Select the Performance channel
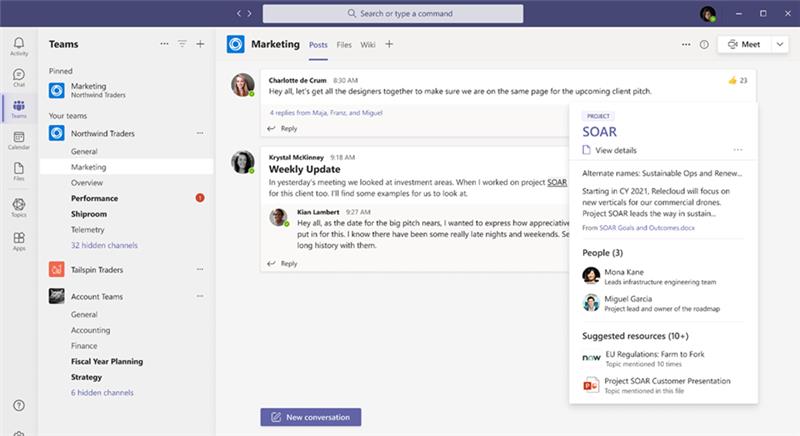The width and height of the screenshot is (800, 436). 94,198
